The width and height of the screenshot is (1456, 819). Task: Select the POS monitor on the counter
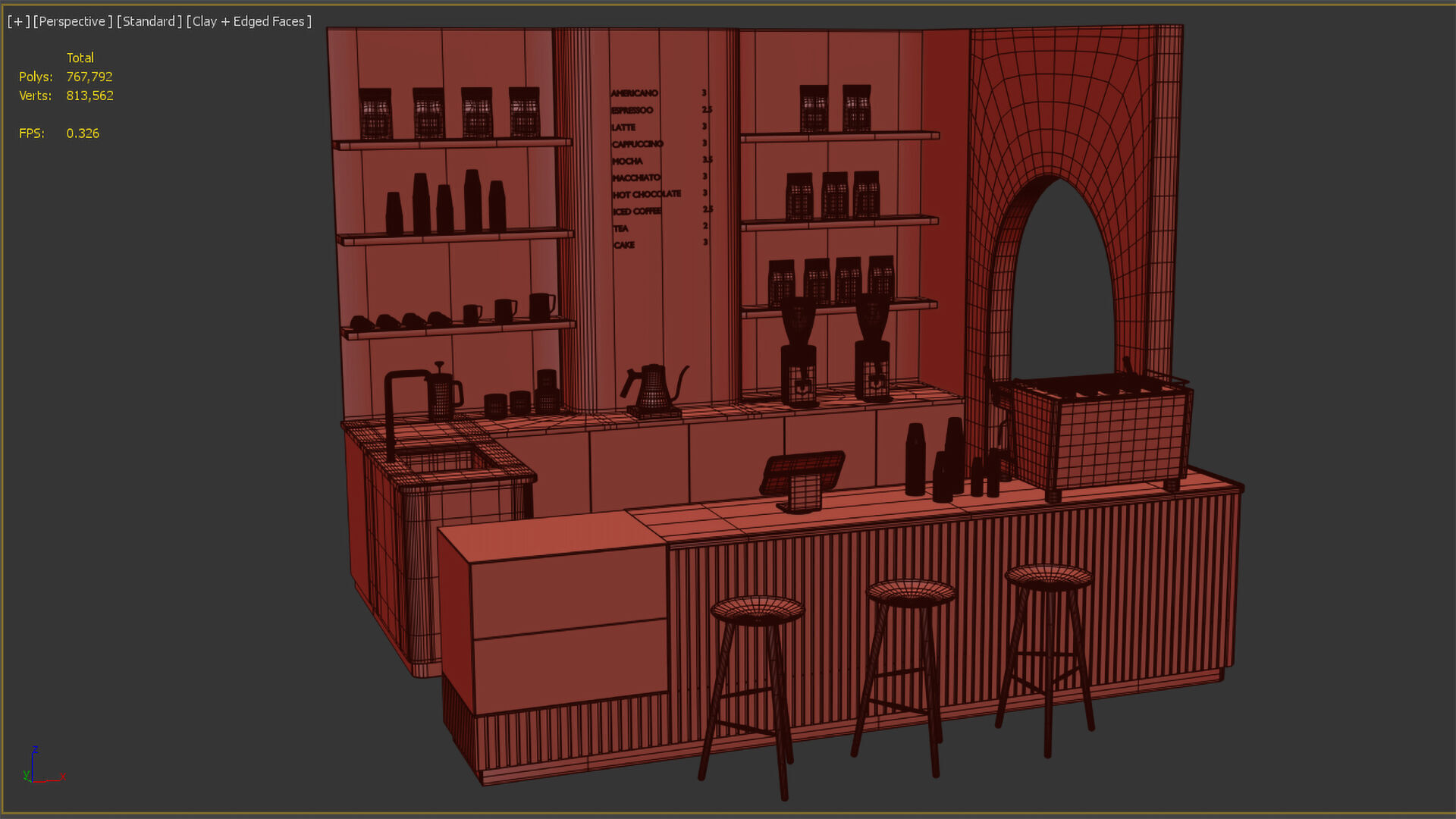point(802,482)
